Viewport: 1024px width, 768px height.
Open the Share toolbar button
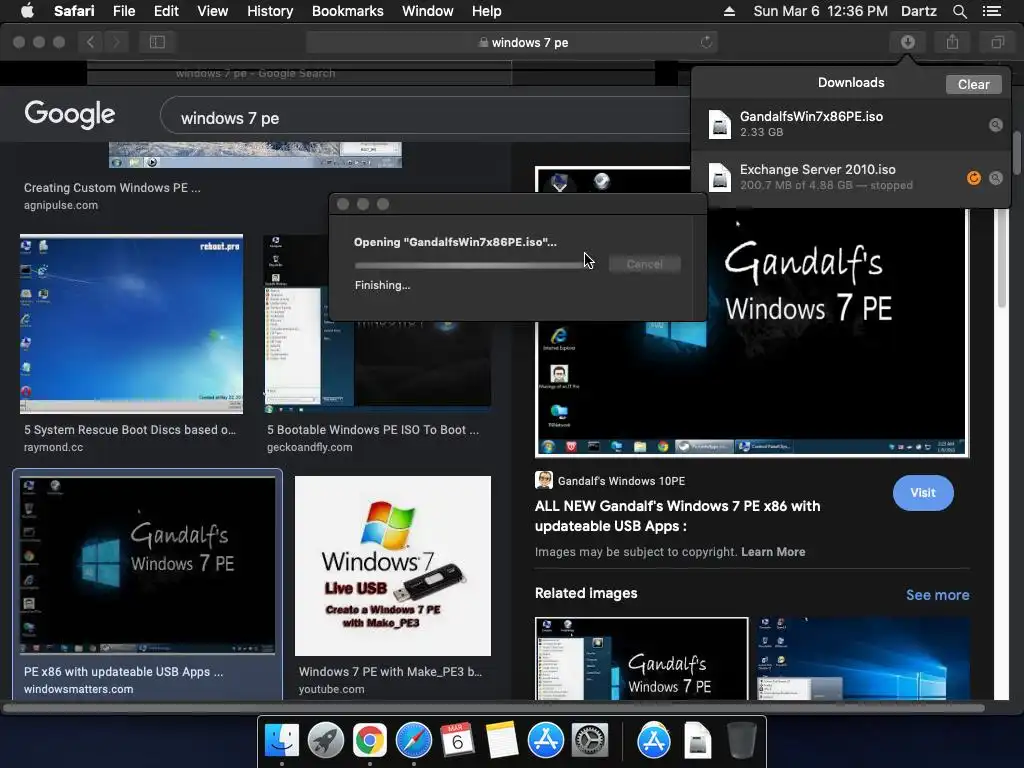coord(952,42)
